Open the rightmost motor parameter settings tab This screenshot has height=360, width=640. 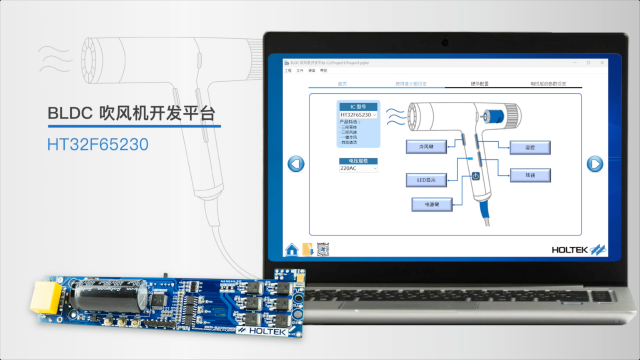(x=548, y=83)
